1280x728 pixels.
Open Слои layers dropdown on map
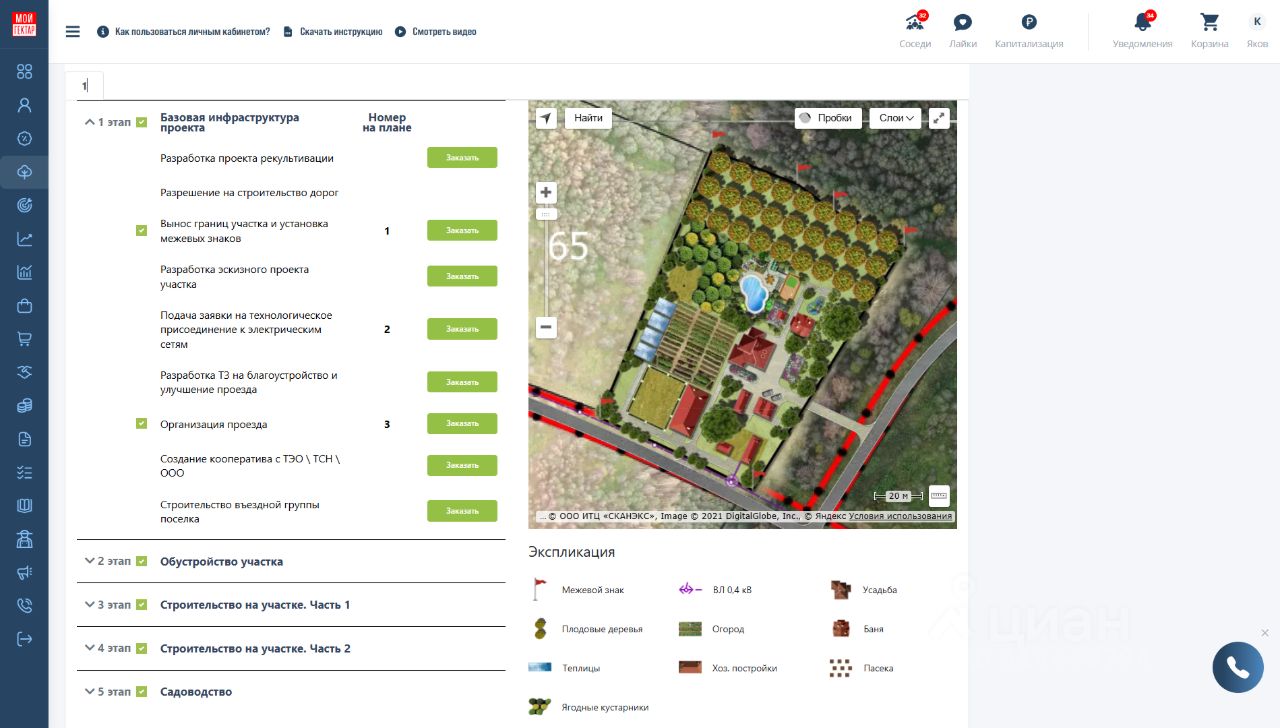[895, 118]
